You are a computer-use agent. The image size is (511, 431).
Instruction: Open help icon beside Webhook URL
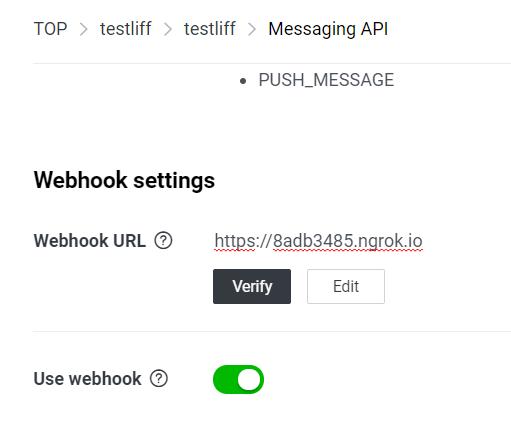pyautogui.click(x=163, y=240)
